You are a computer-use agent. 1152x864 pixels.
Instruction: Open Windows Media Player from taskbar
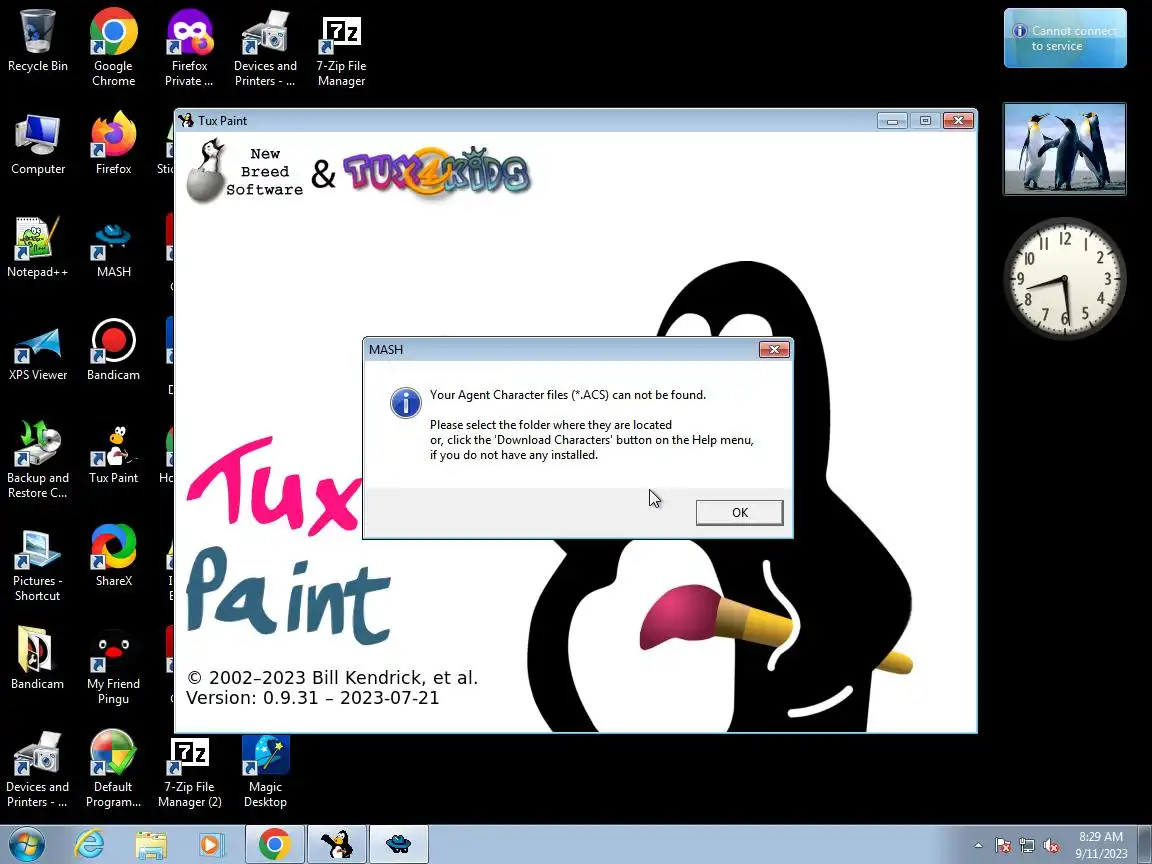pyautogui.click(x=212, y=844)
